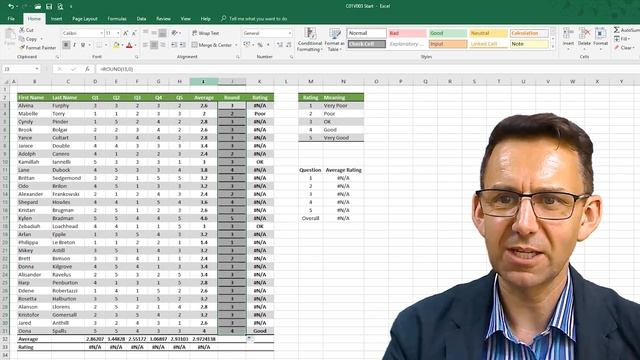Set Middle Align for cell content
The width and height of the screenshot is (640, 360).
tap(154, 33)
